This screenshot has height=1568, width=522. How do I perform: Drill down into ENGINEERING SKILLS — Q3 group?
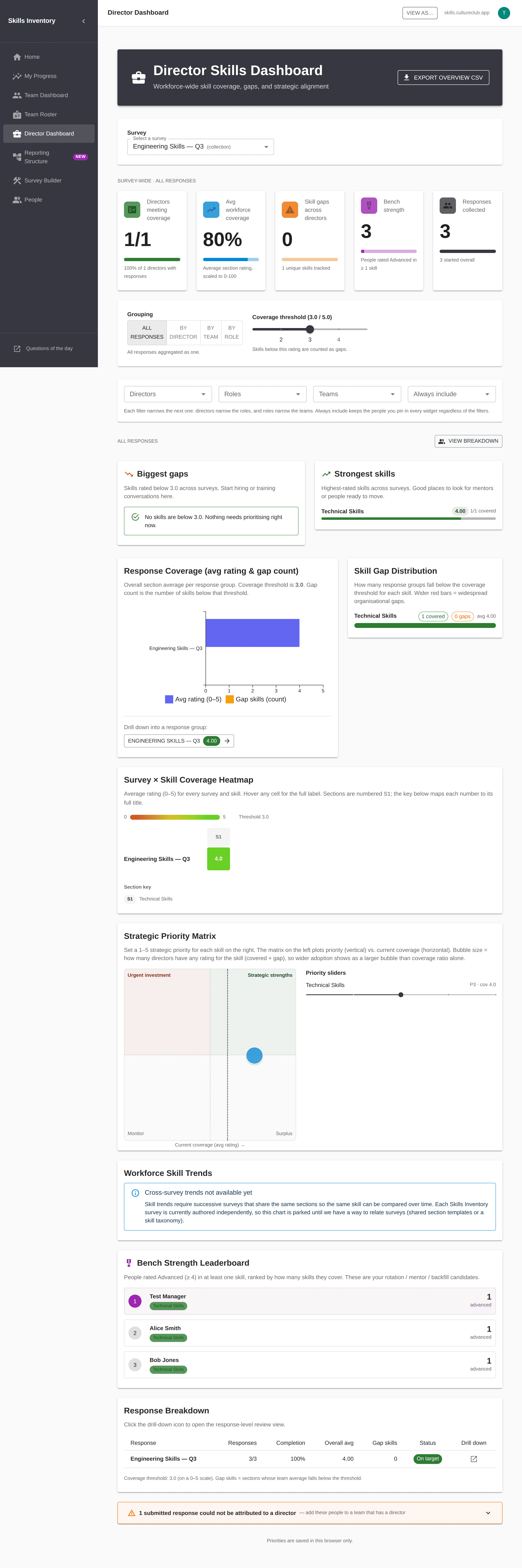coord(179,741)
